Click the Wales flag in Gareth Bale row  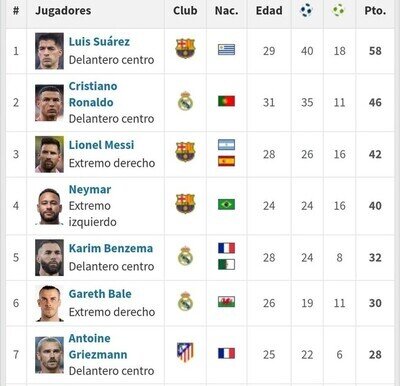click(x=226, y=302)
